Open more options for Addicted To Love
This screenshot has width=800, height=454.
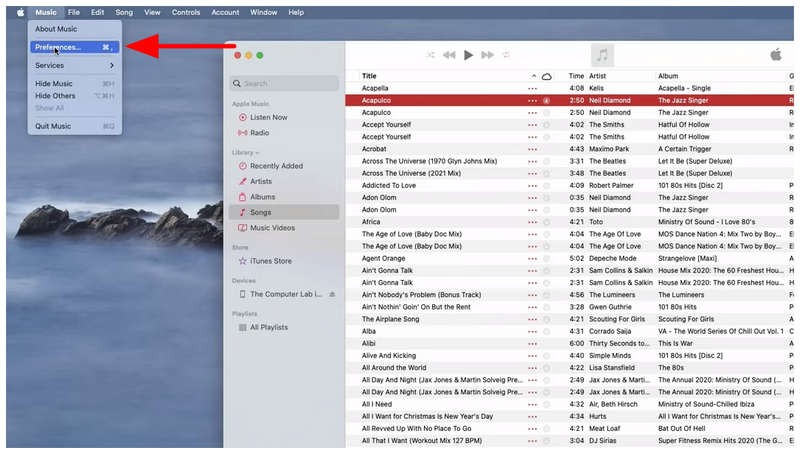(x=533, y=186)
